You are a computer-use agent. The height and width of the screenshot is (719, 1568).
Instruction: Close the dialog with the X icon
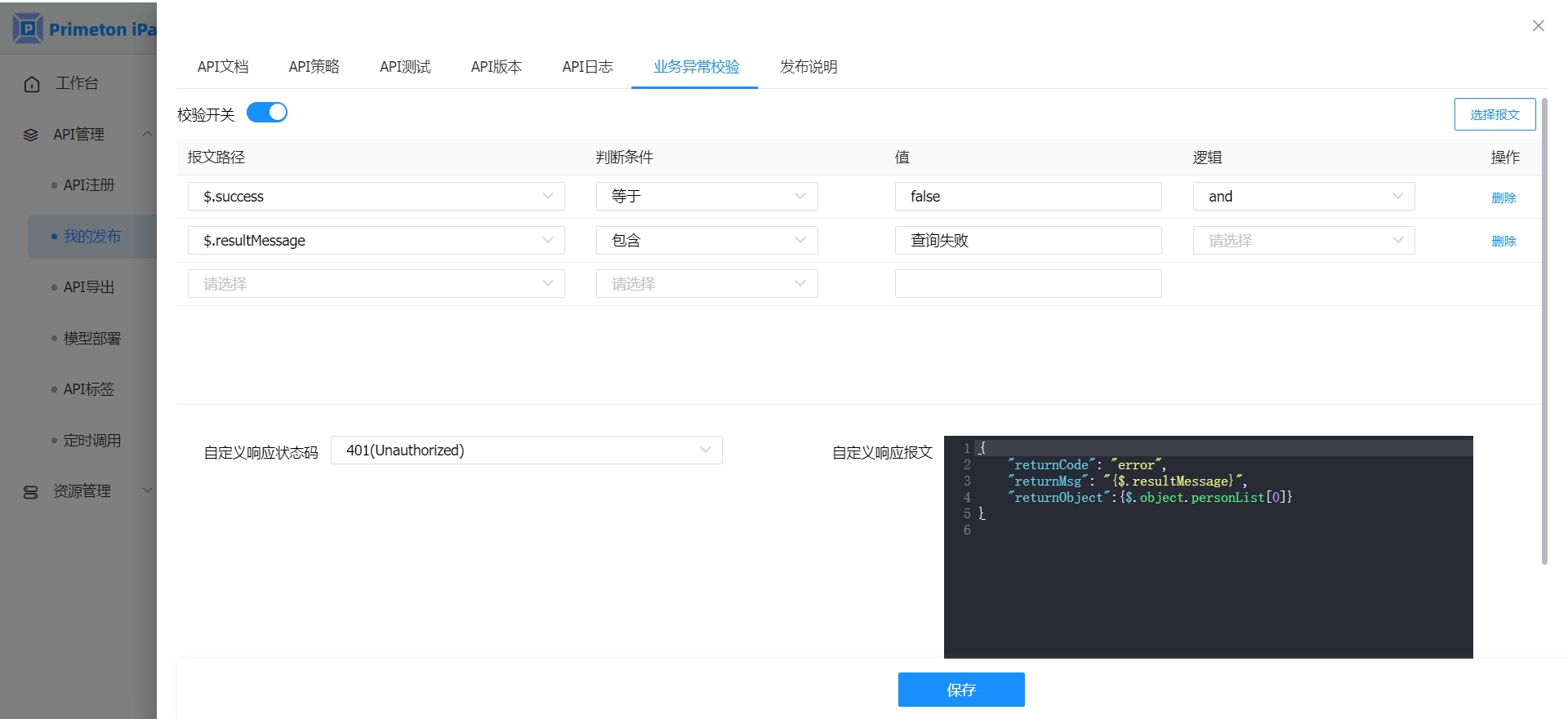1538,26
